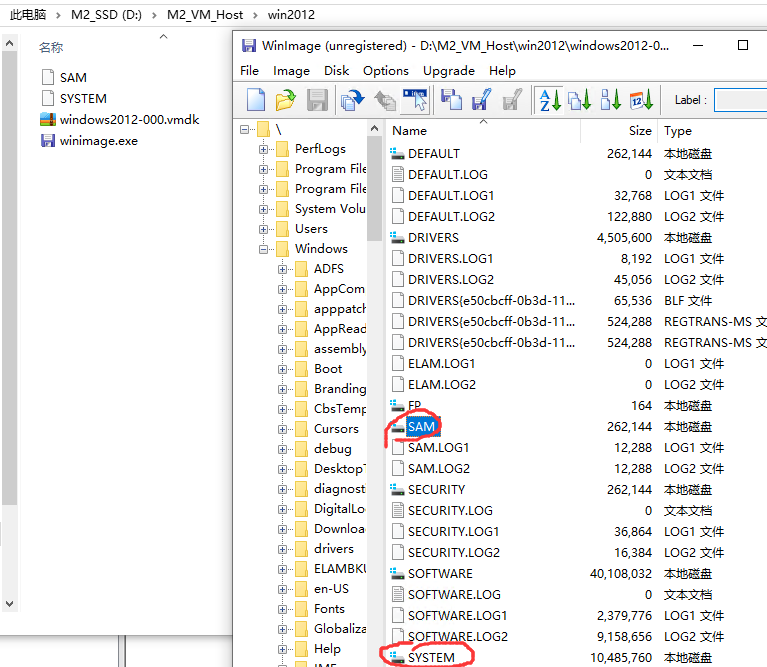The image size is (767, 667).
Task: Click the 名称 column header in Explorer
Action: click(x=51, y=47)
